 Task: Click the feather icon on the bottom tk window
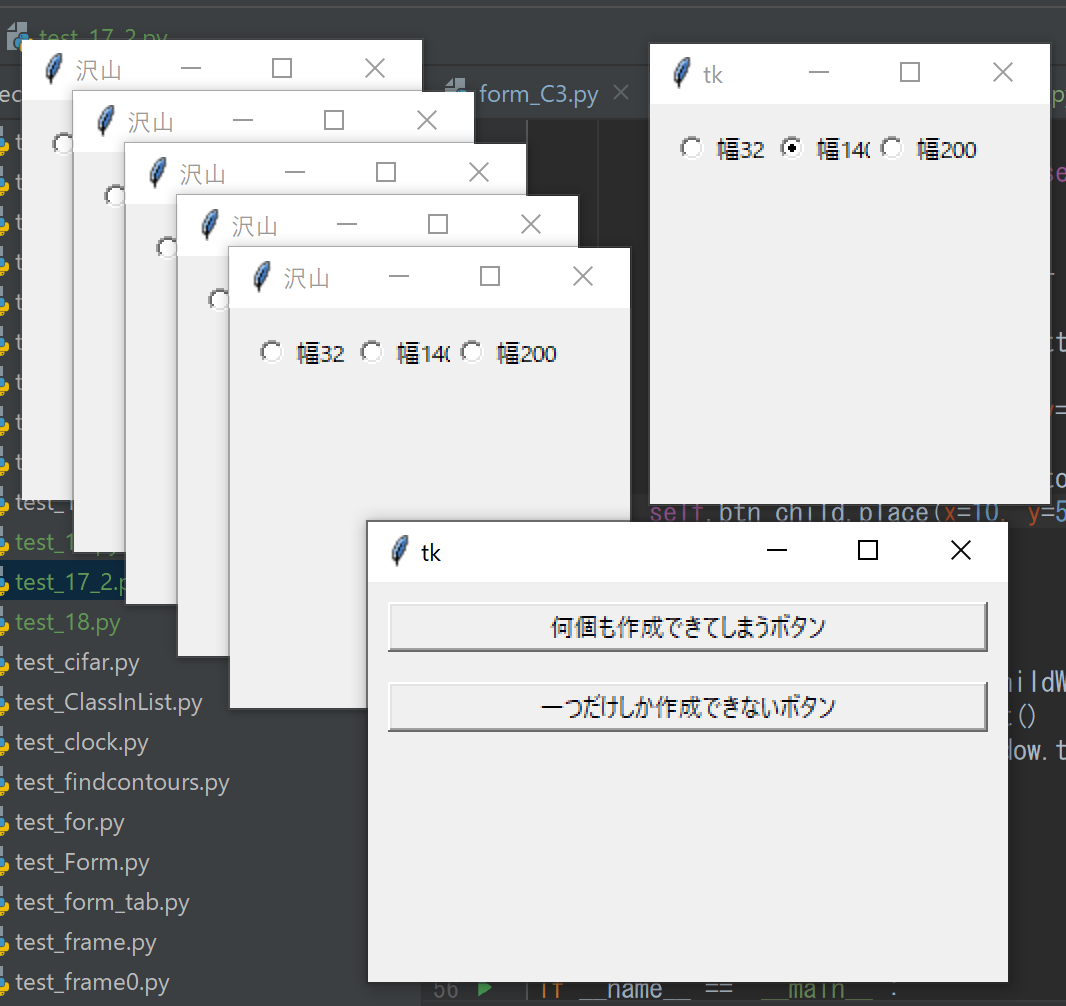pos(399,551)
